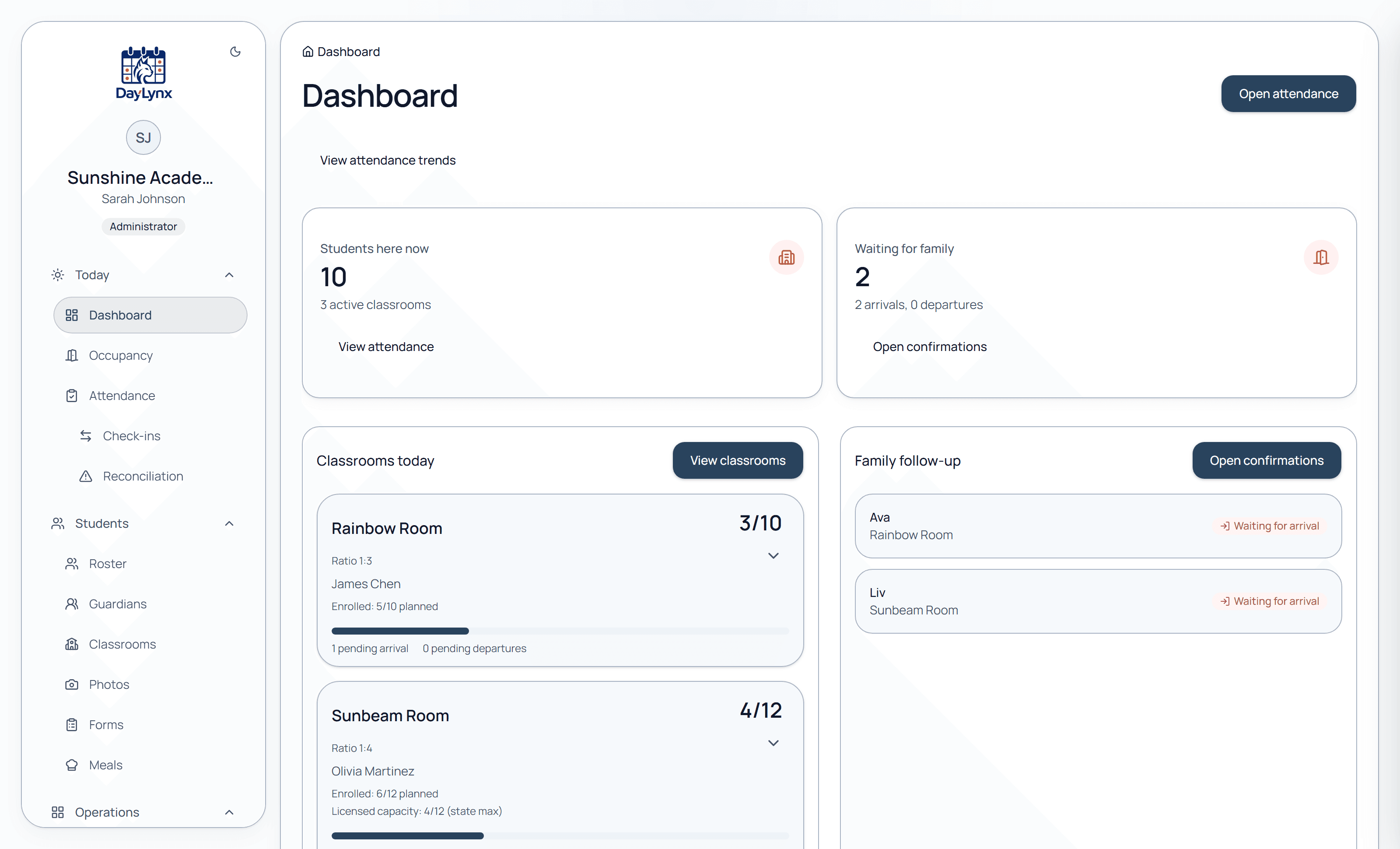Screen dimensions: 1400x849
Task: Click the 3/10 count on Rainbow Room
Action: pyautogui.click(x=760, y=523)
